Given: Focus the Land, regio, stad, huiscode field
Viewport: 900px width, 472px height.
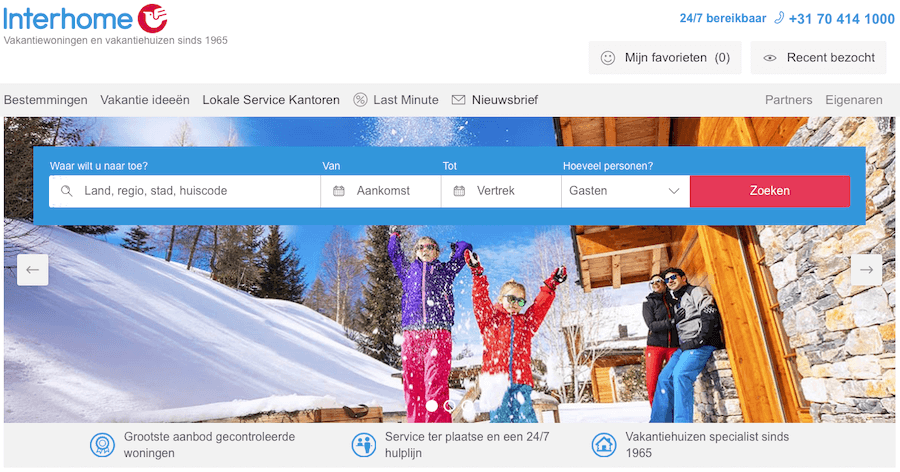Looking at the screenshot, I should [184, 191].
